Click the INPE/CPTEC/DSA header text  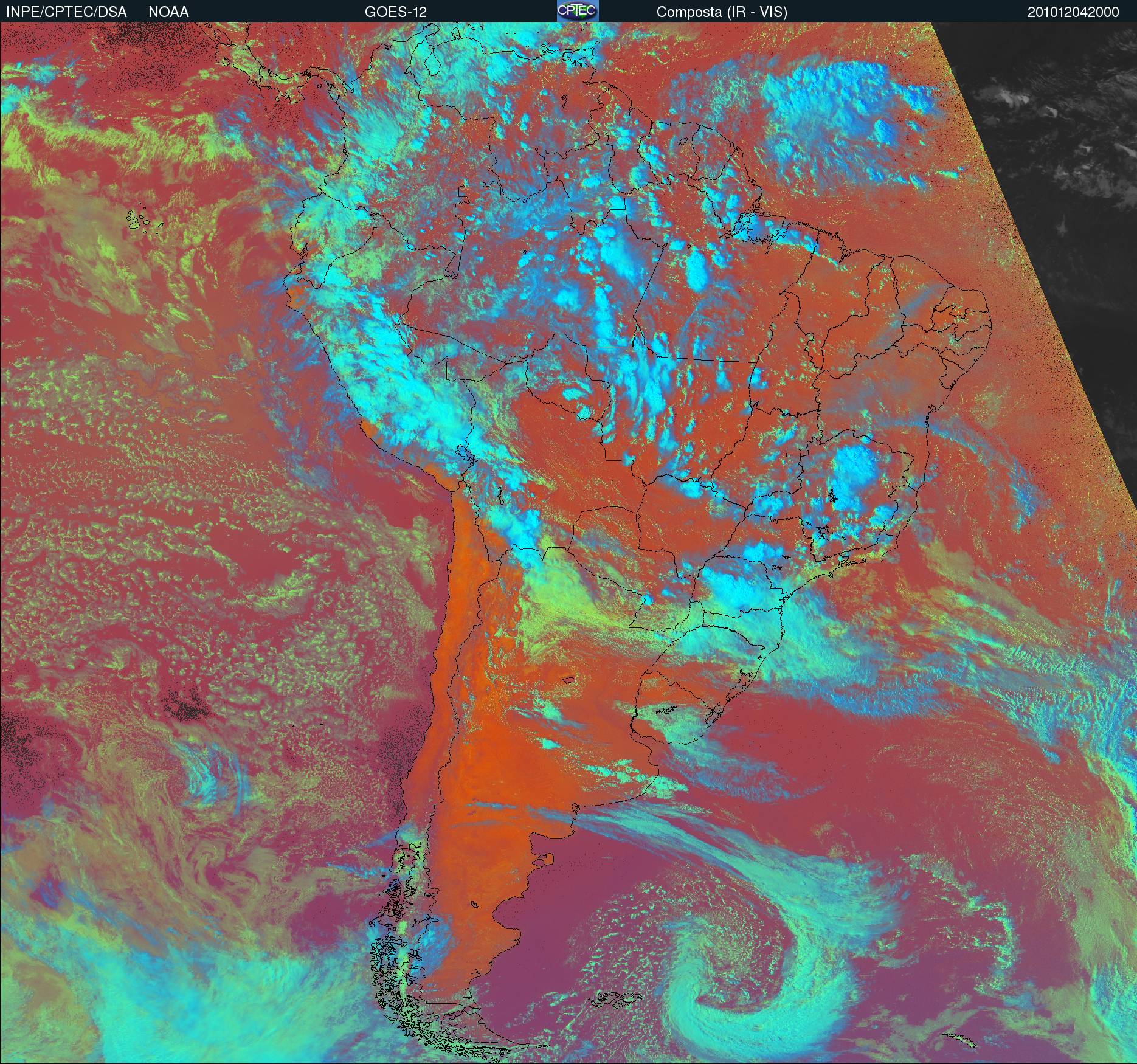point(66,12)
